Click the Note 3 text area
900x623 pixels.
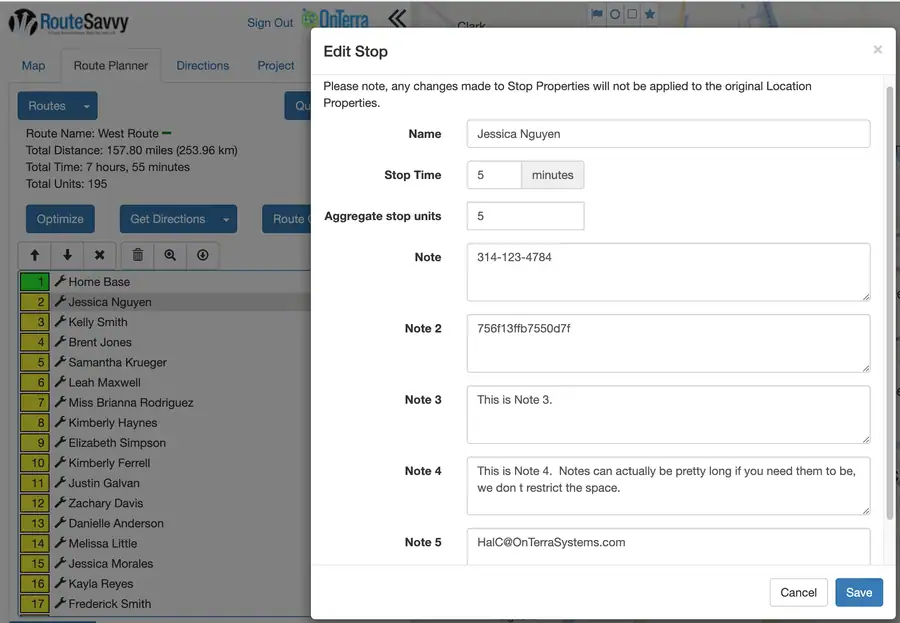668,415
